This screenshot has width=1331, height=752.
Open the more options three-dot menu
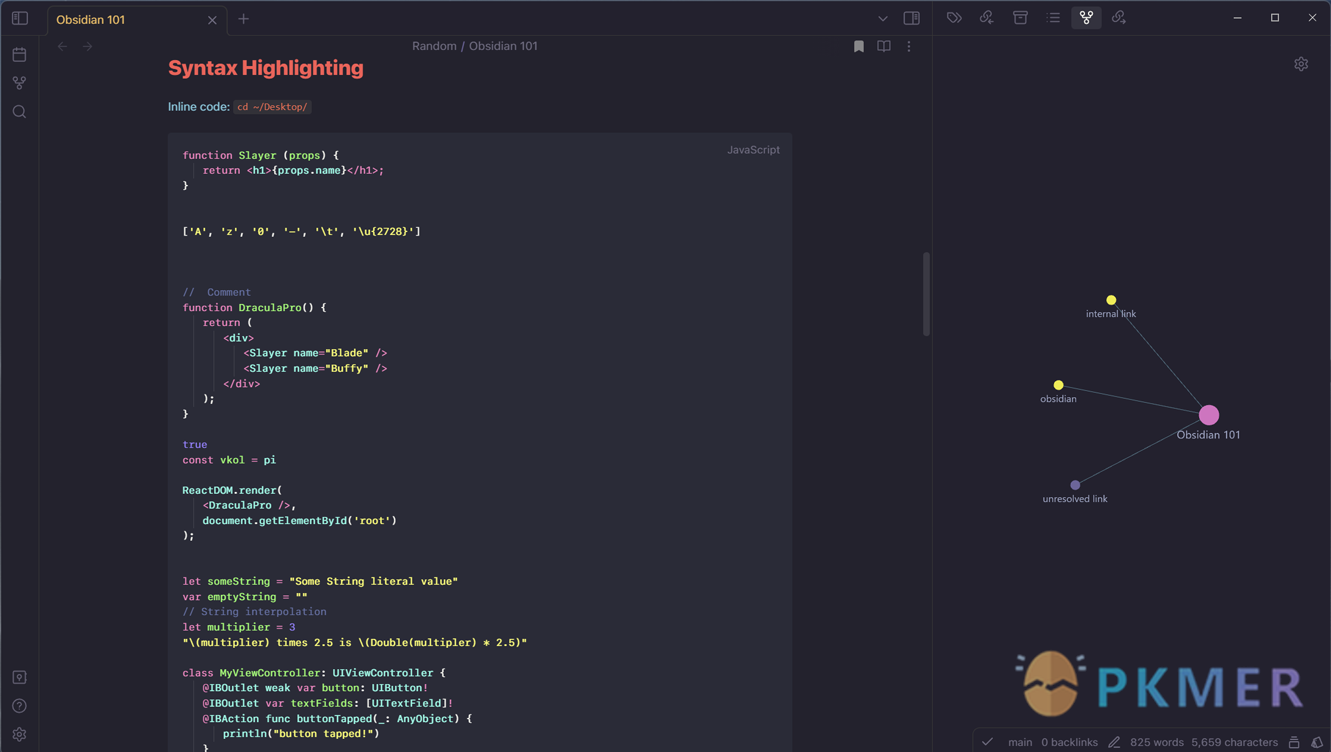909,46
